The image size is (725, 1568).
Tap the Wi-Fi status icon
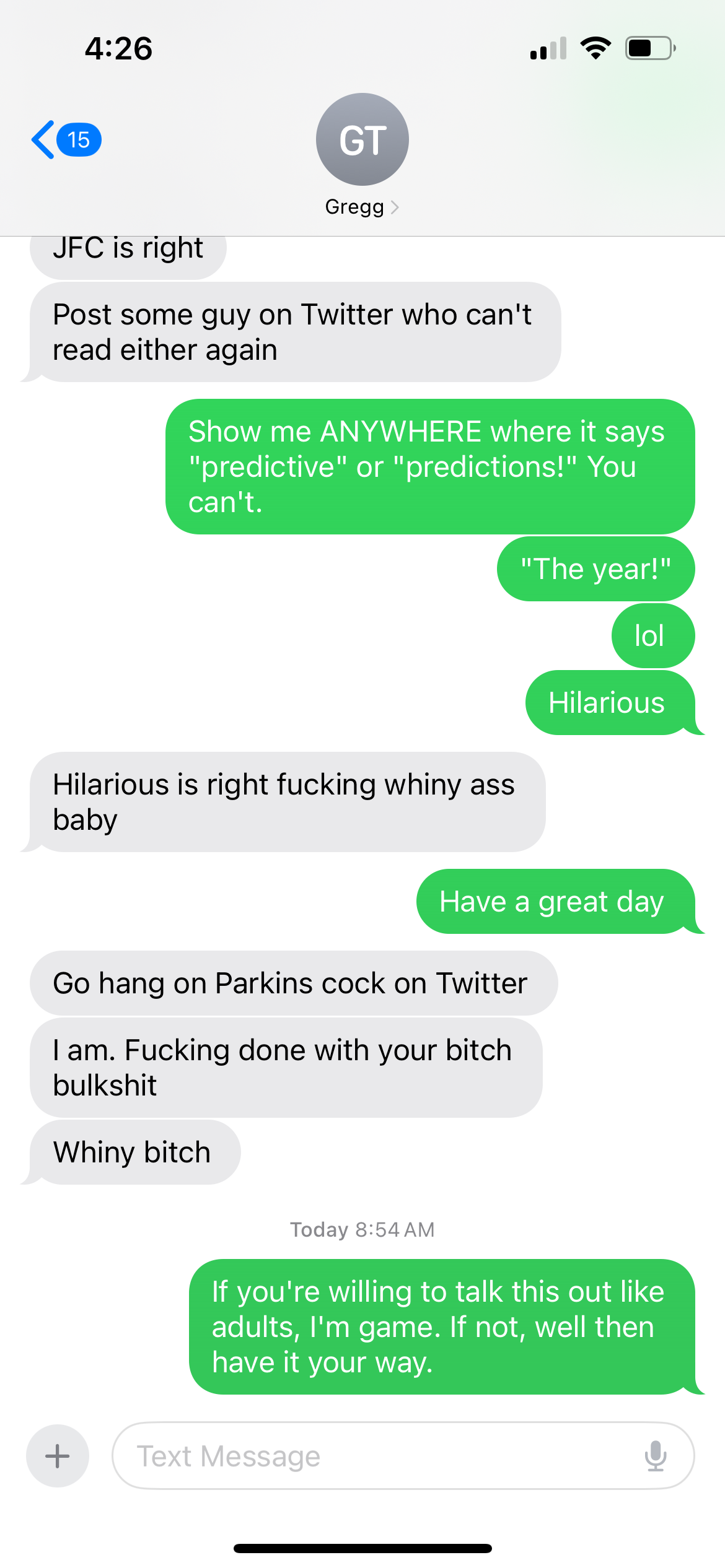click(595, 48)
